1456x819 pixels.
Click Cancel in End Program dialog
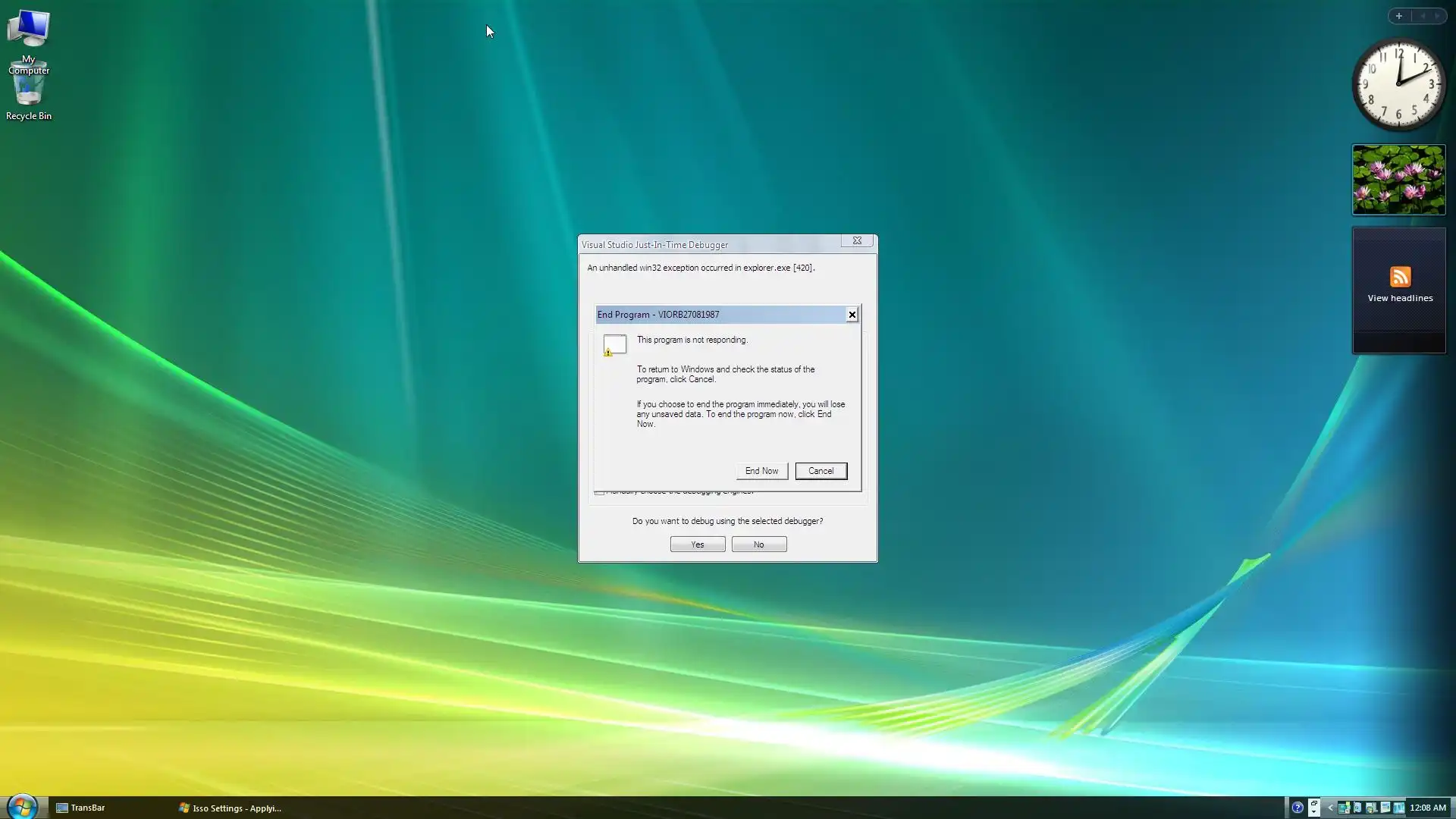tap(821, 471)
